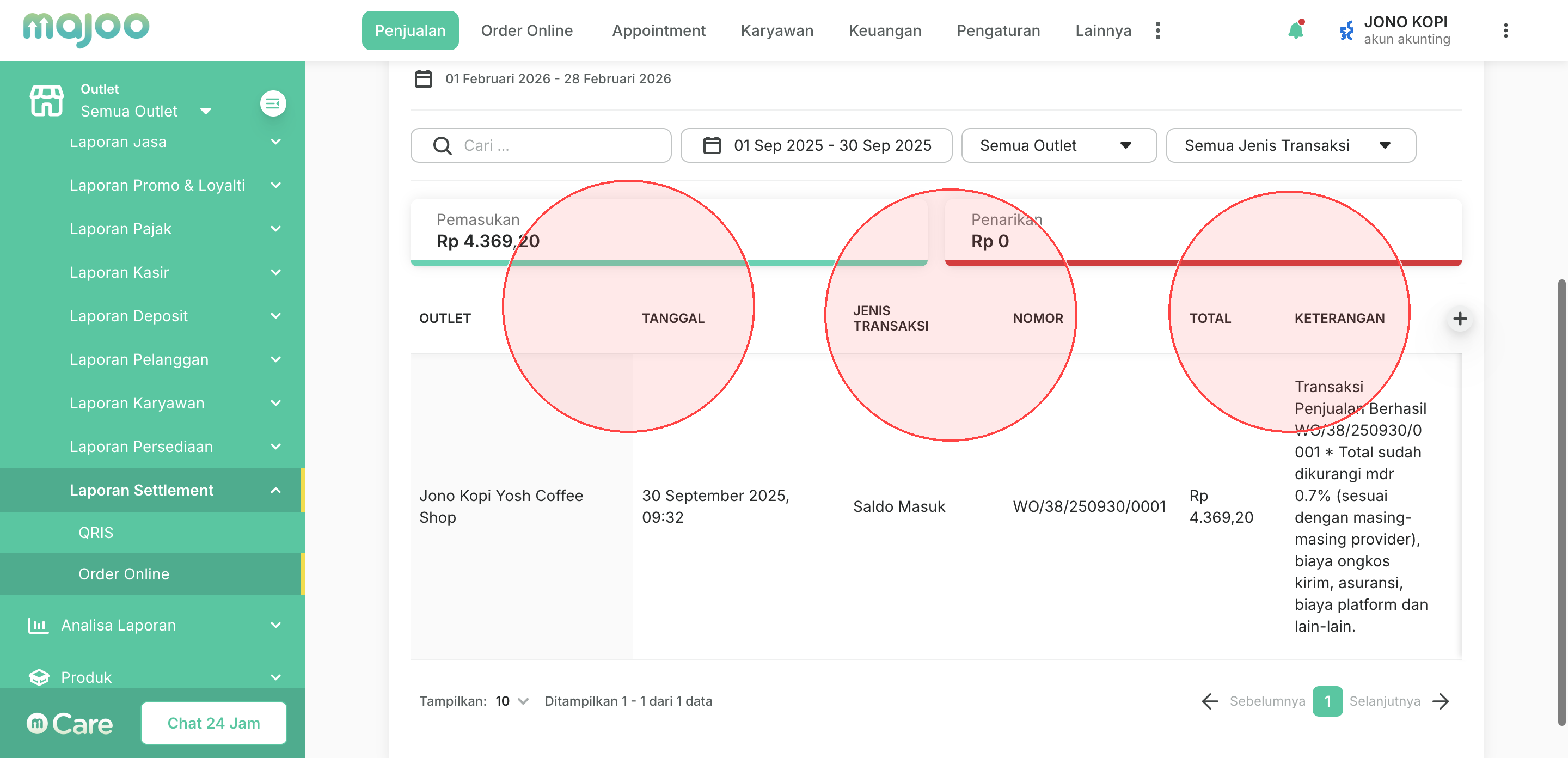The height and width of the screenshot is (758, 1568).
Task: Open the Keuangan top menu
Action: click(x=884, y=30)
